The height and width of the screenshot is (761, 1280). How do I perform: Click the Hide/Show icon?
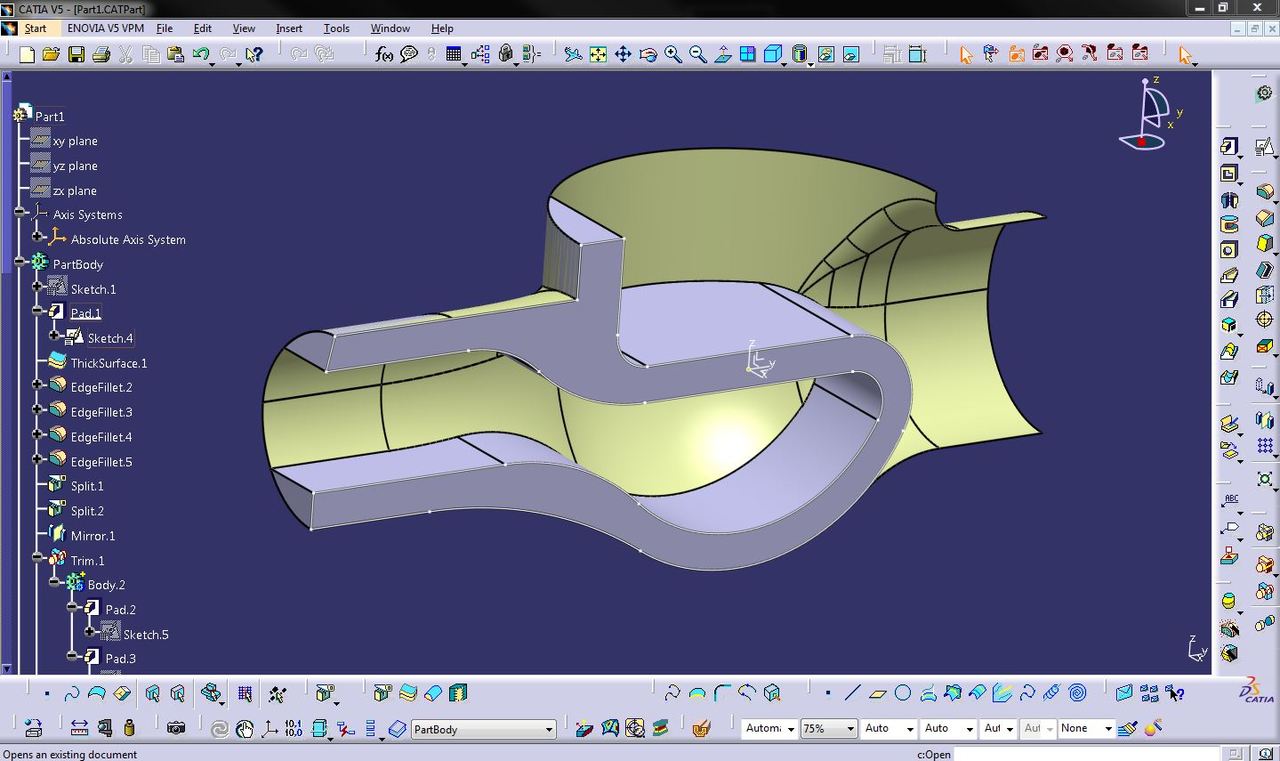coord(826,54)
